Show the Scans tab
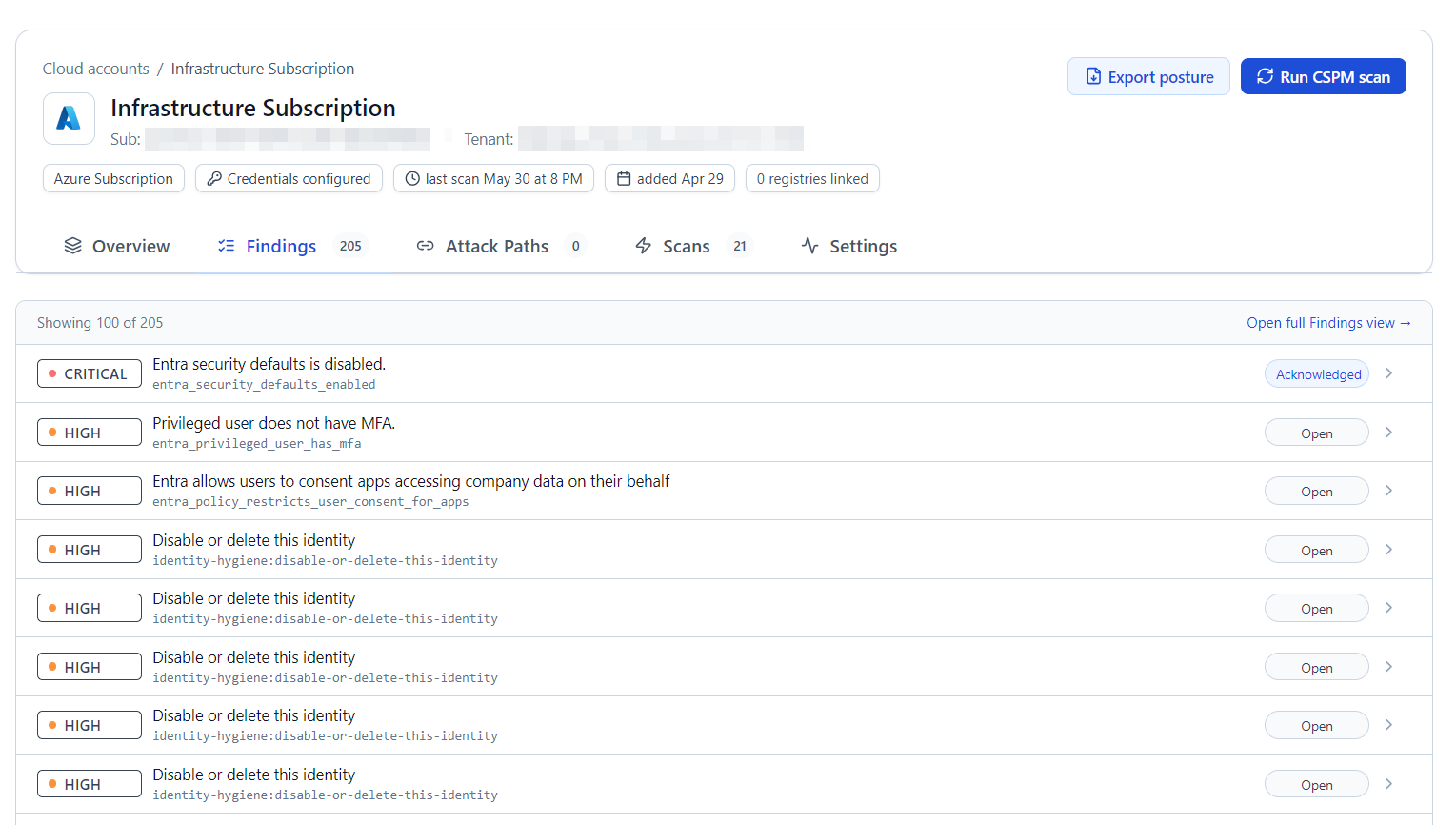Image resolution: width=1456 pixels, height=825 pixels. coord(692,246)
